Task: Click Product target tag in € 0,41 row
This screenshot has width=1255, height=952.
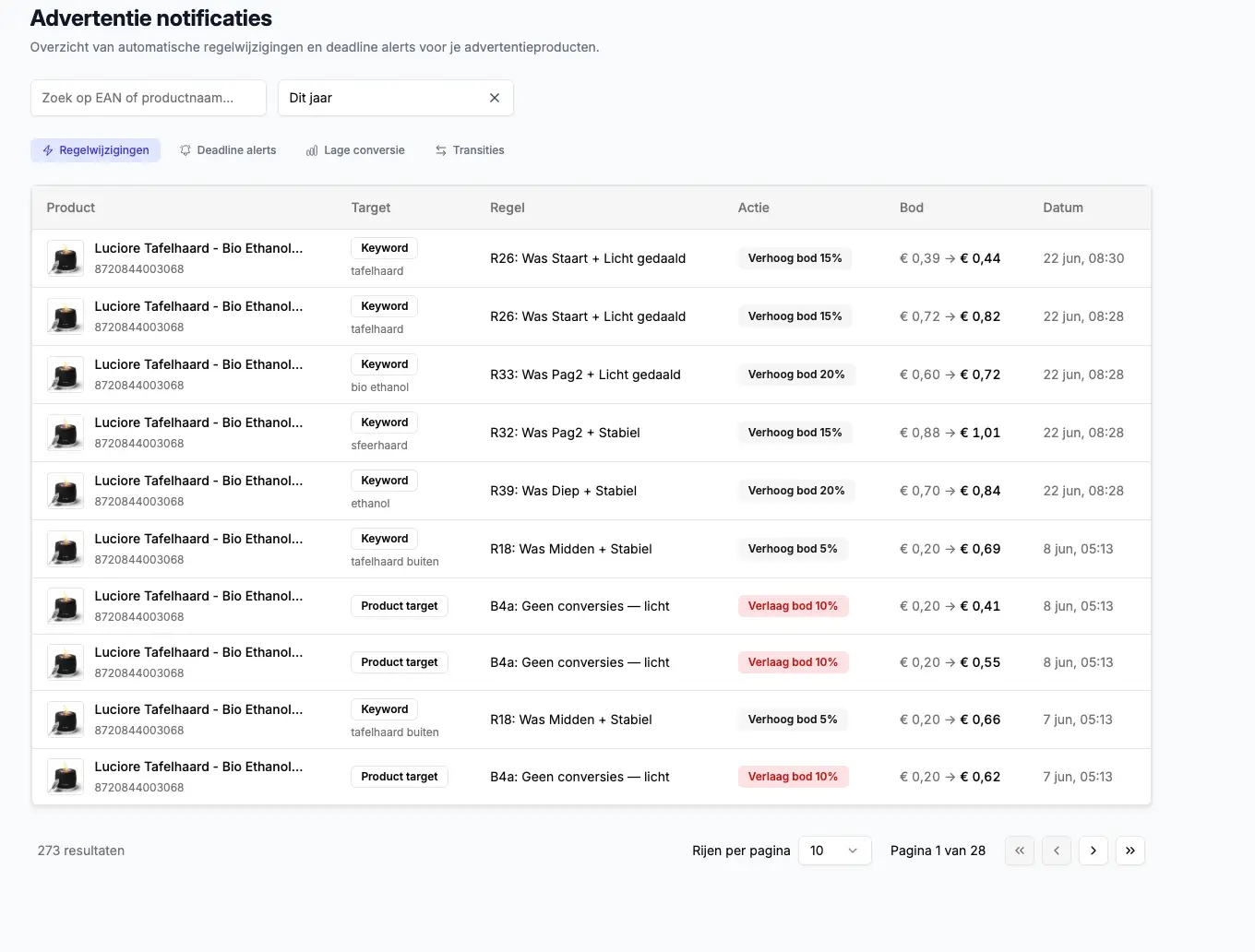Action: tap(400, 606)
